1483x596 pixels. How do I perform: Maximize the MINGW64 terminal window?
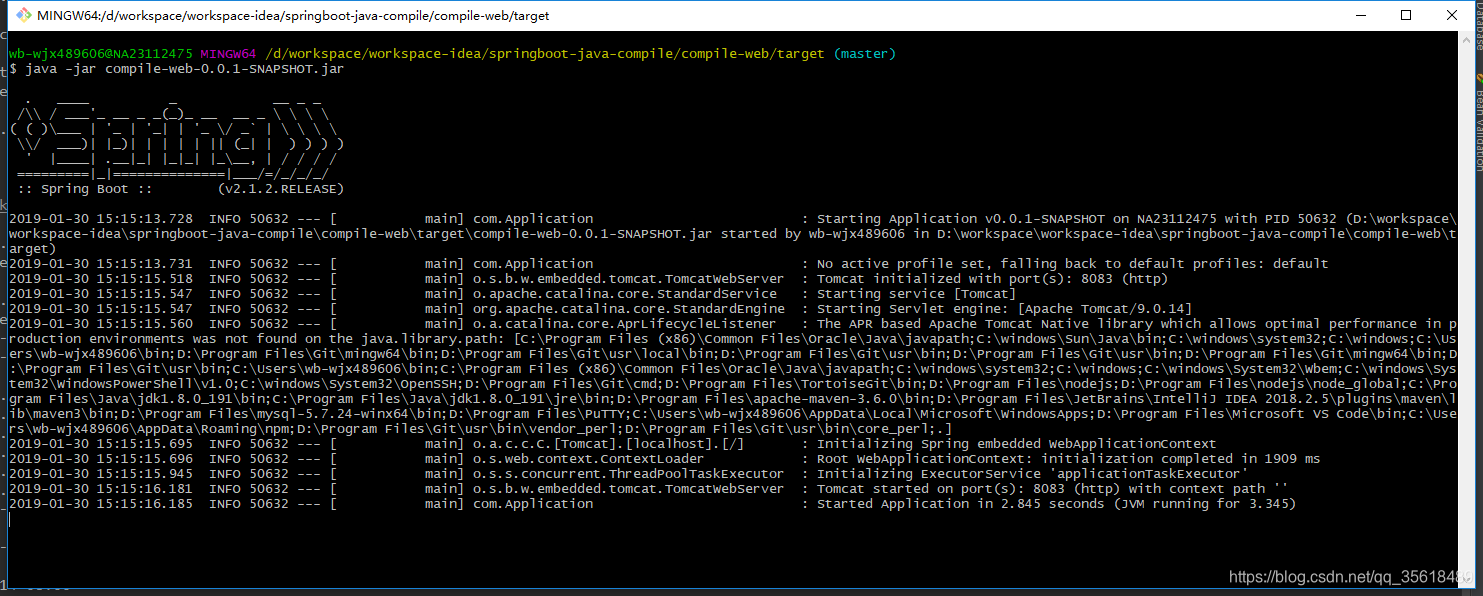pyautogui.click(x=1406, y=15)
